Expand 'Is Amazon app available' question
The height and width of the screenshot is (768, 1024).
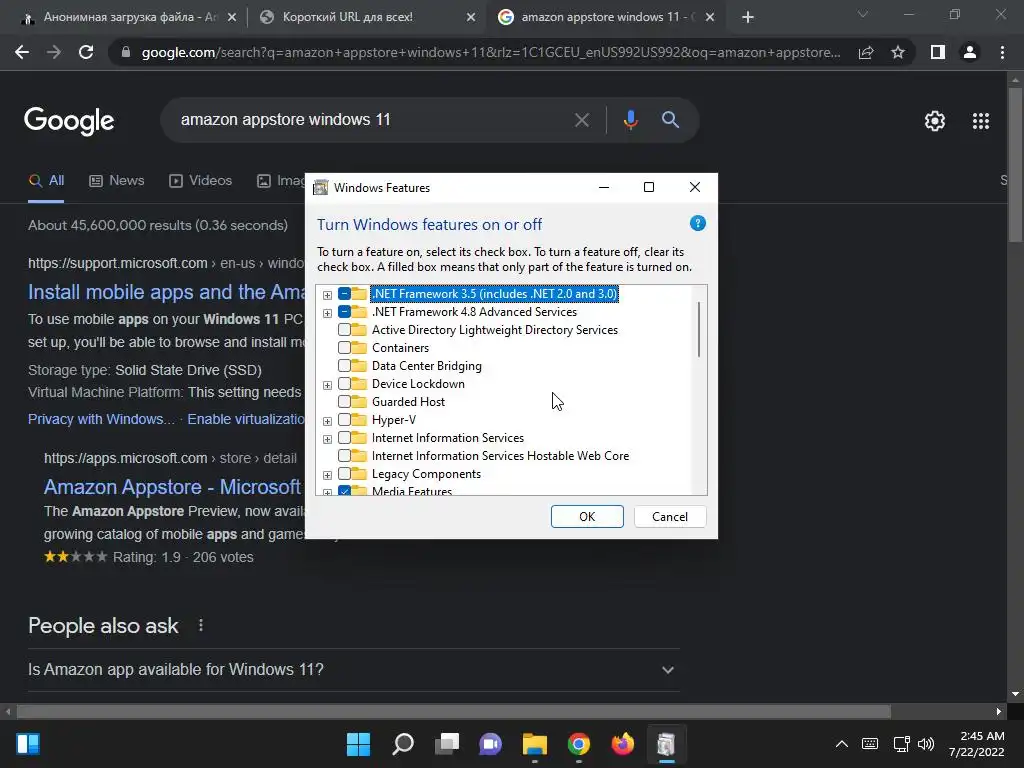tap(353, 669)
